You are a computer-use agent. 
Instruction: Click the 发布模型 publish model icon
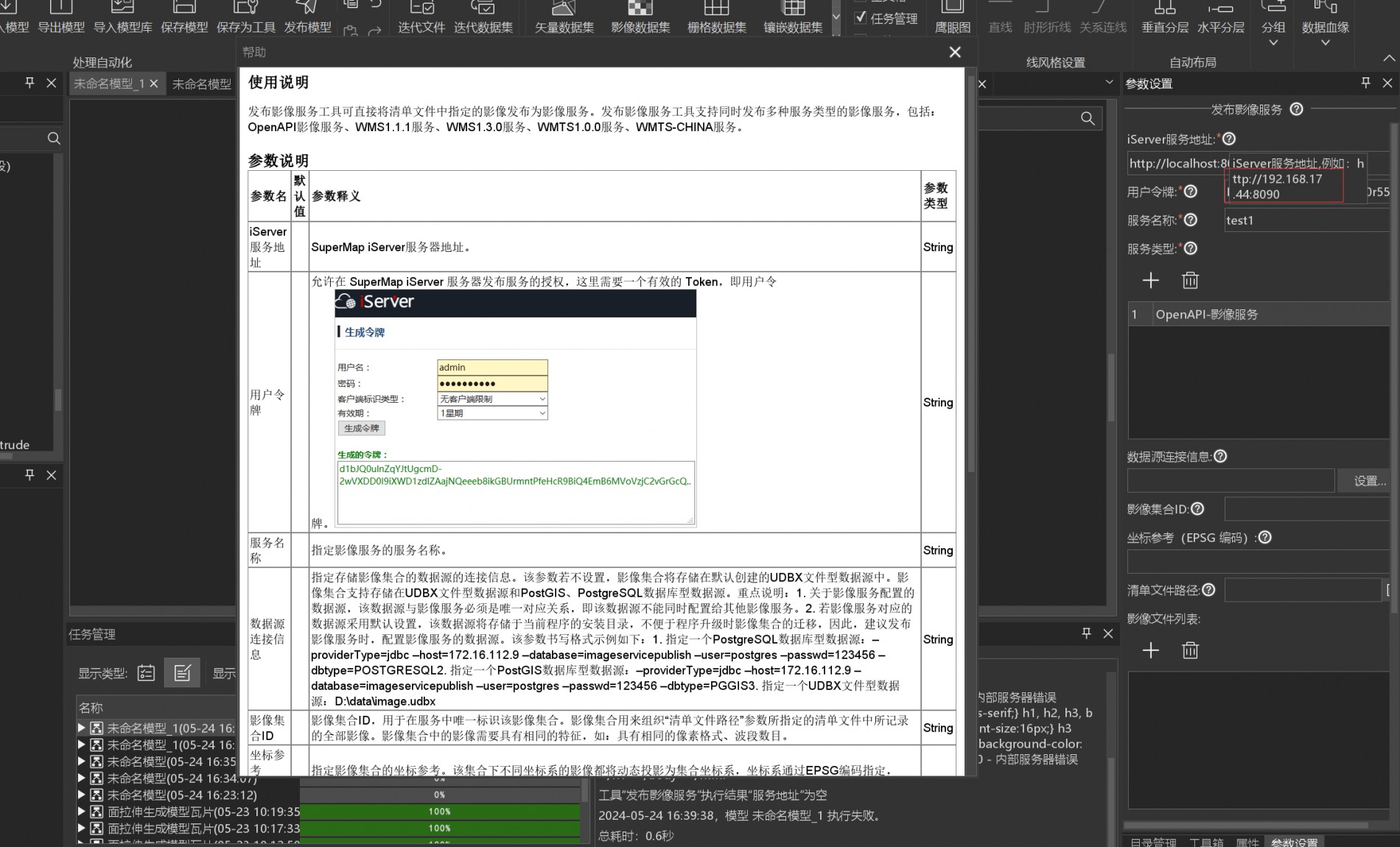pyautogui.click(x=307, y=16)
